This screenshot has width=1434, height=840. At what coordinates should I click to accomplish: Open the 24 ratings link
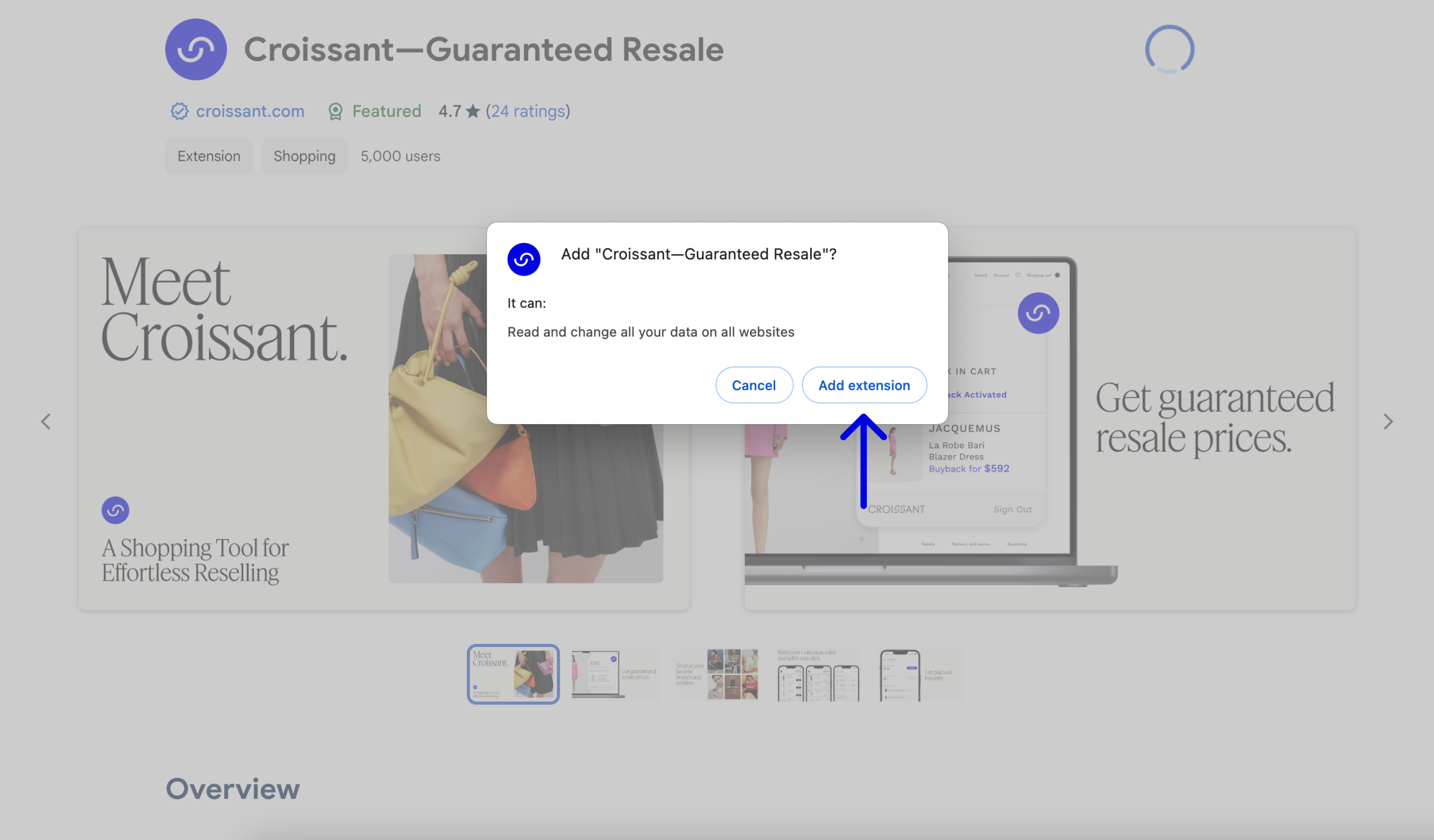tap(528, 111)
